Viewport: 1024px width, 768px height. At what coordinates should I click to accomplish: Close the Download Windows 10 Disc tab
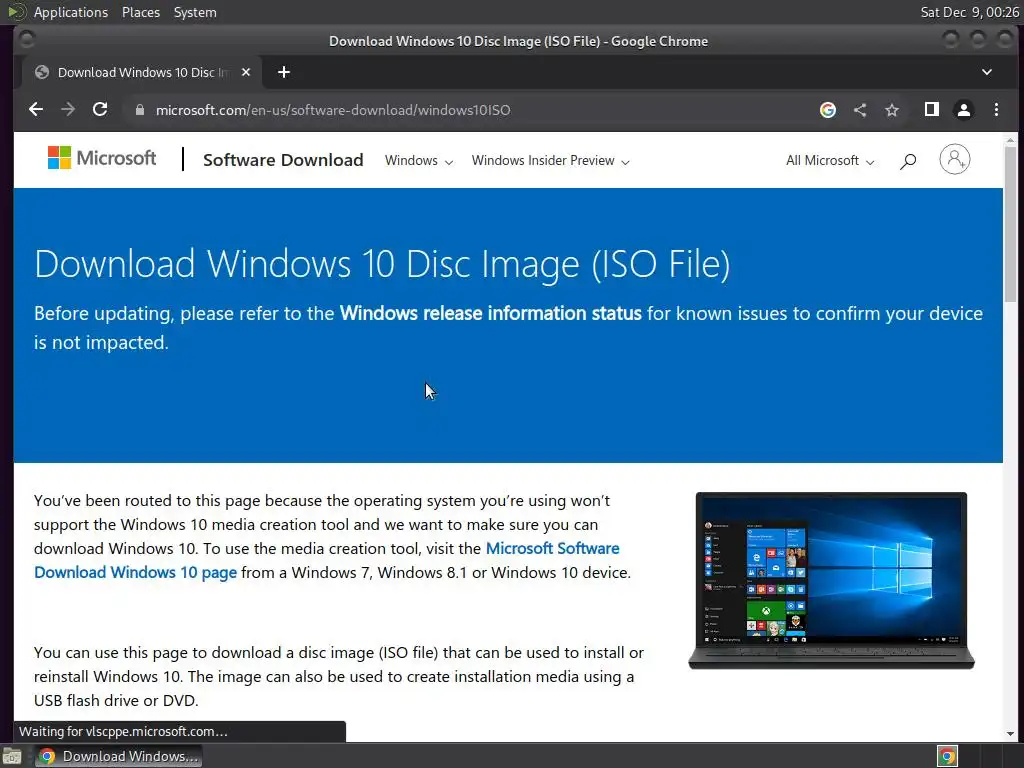(246, 72)
